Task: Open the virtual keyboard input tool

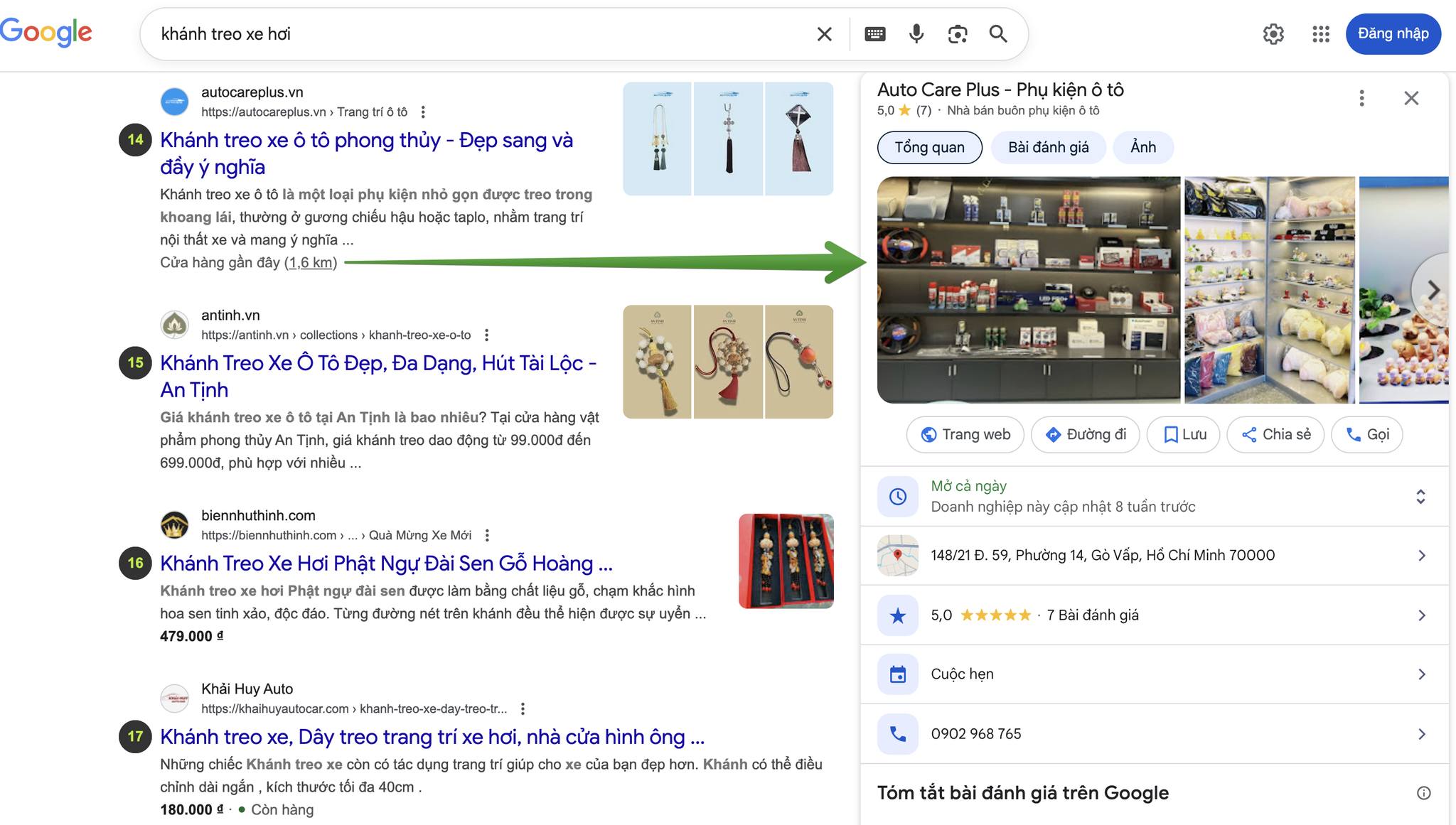Action: point(874,33)
